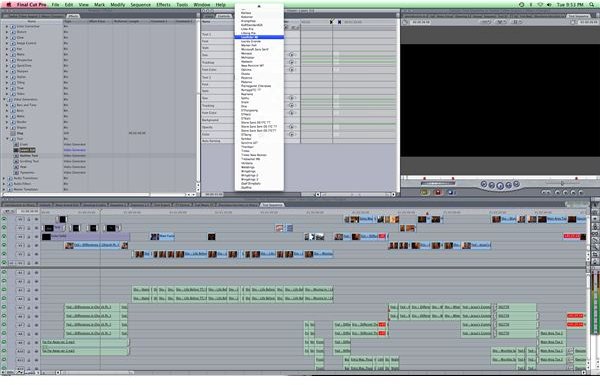Expand the Audio Transitions bin
This screenshot has height=385, width=600.
(x=4, y=178)
